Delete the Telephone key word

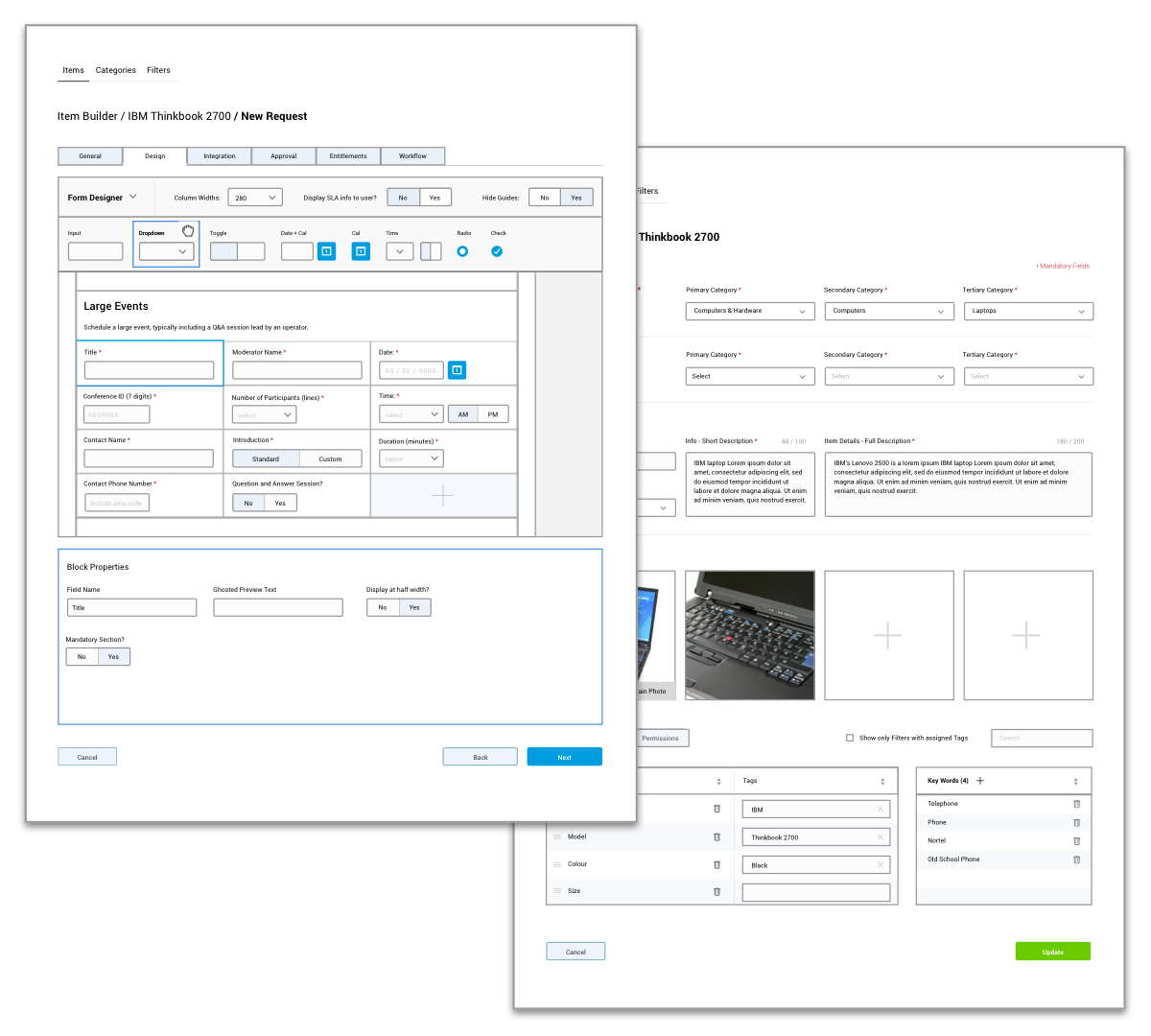tap(1076, 804)
